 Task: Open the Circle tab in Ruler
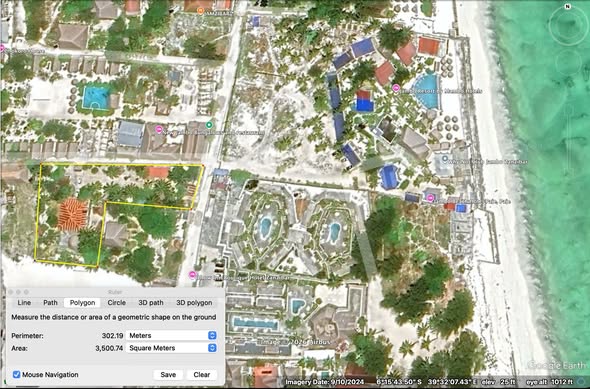117,302
